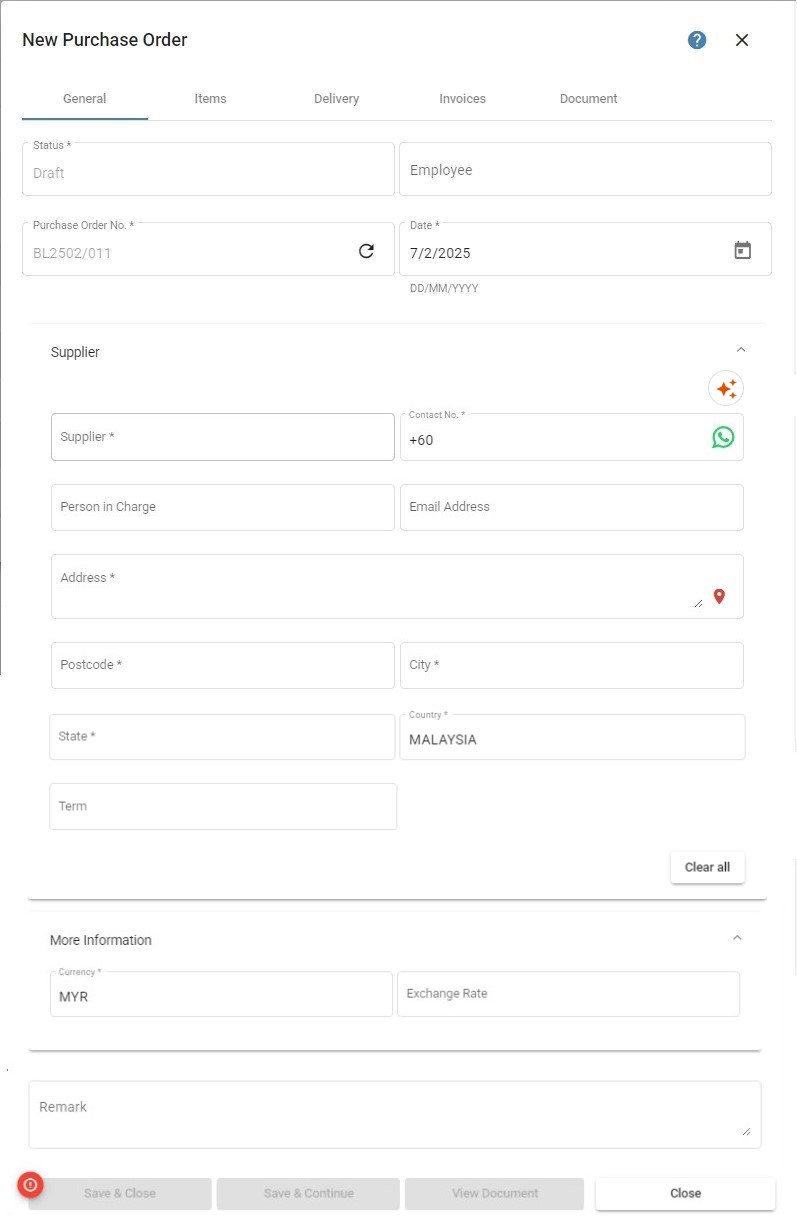Click the WhatsApp icon in Contact No.
The height and width of the screenshot is (1226, 797).
click(723, 437)
